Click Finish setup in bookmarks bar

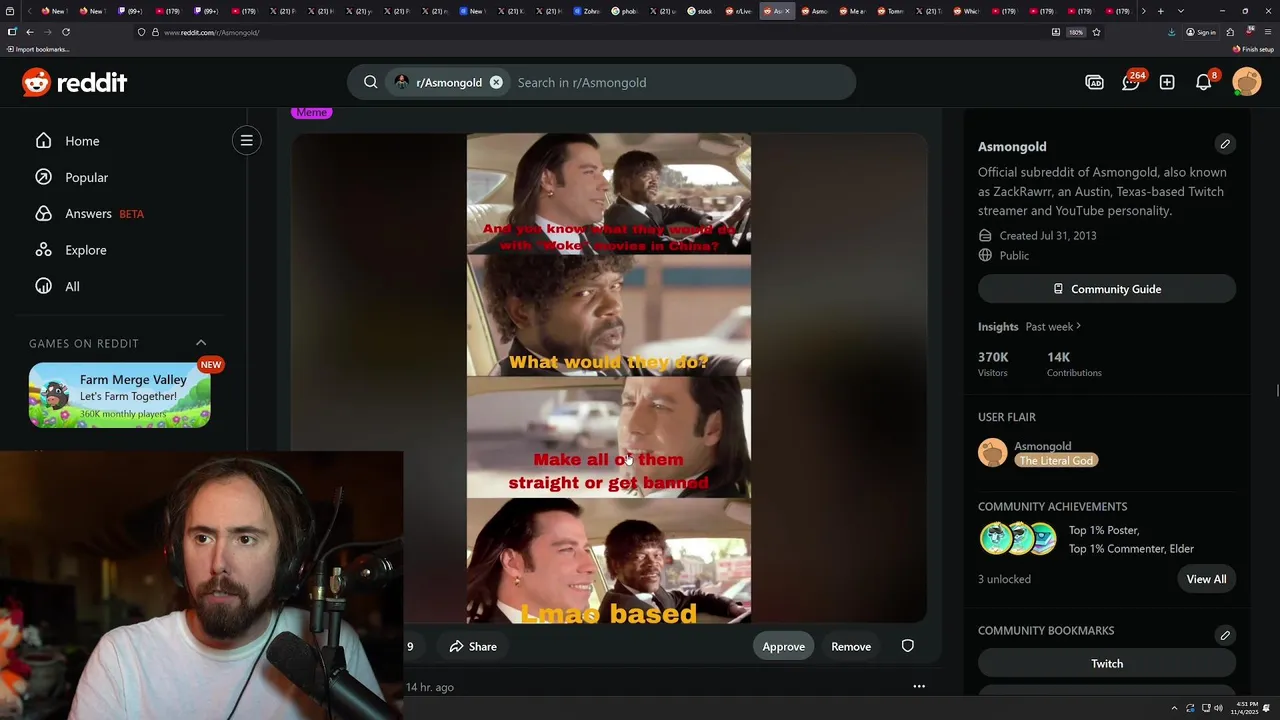1254,49
